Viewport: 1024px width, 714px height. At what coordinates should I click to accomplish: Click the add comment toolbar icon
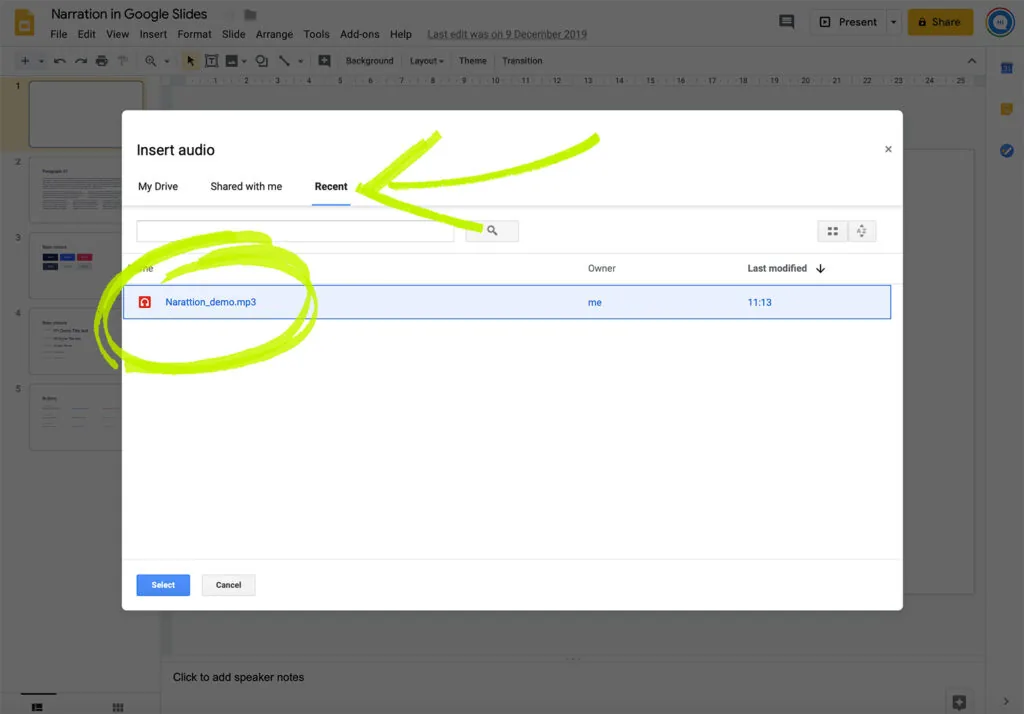[x=324, y=61]
